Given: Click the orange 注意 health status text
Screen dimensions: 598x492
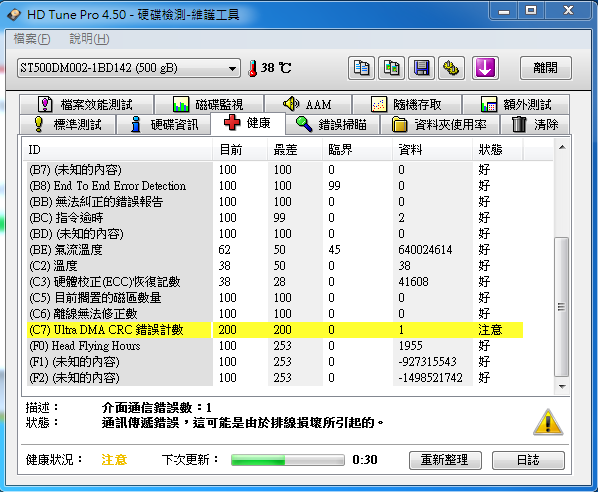Looking at the screenshot, I should (x=114, y=460).
